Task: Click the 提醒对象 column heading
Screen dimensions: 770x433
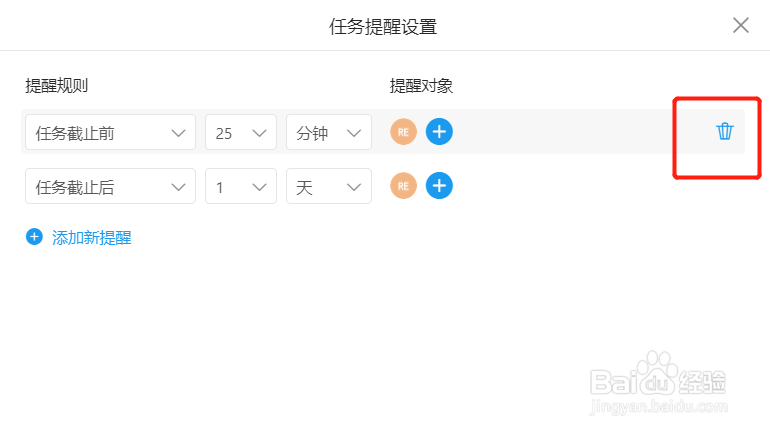Action: pyautogui.click(x=421, y=86)
